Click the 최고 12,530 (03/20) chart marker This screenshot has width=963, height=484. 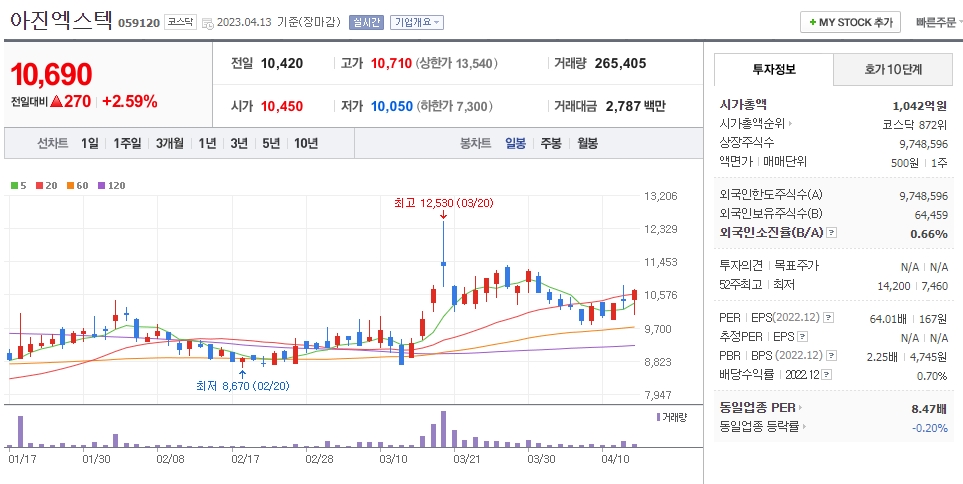click(443, 203)
